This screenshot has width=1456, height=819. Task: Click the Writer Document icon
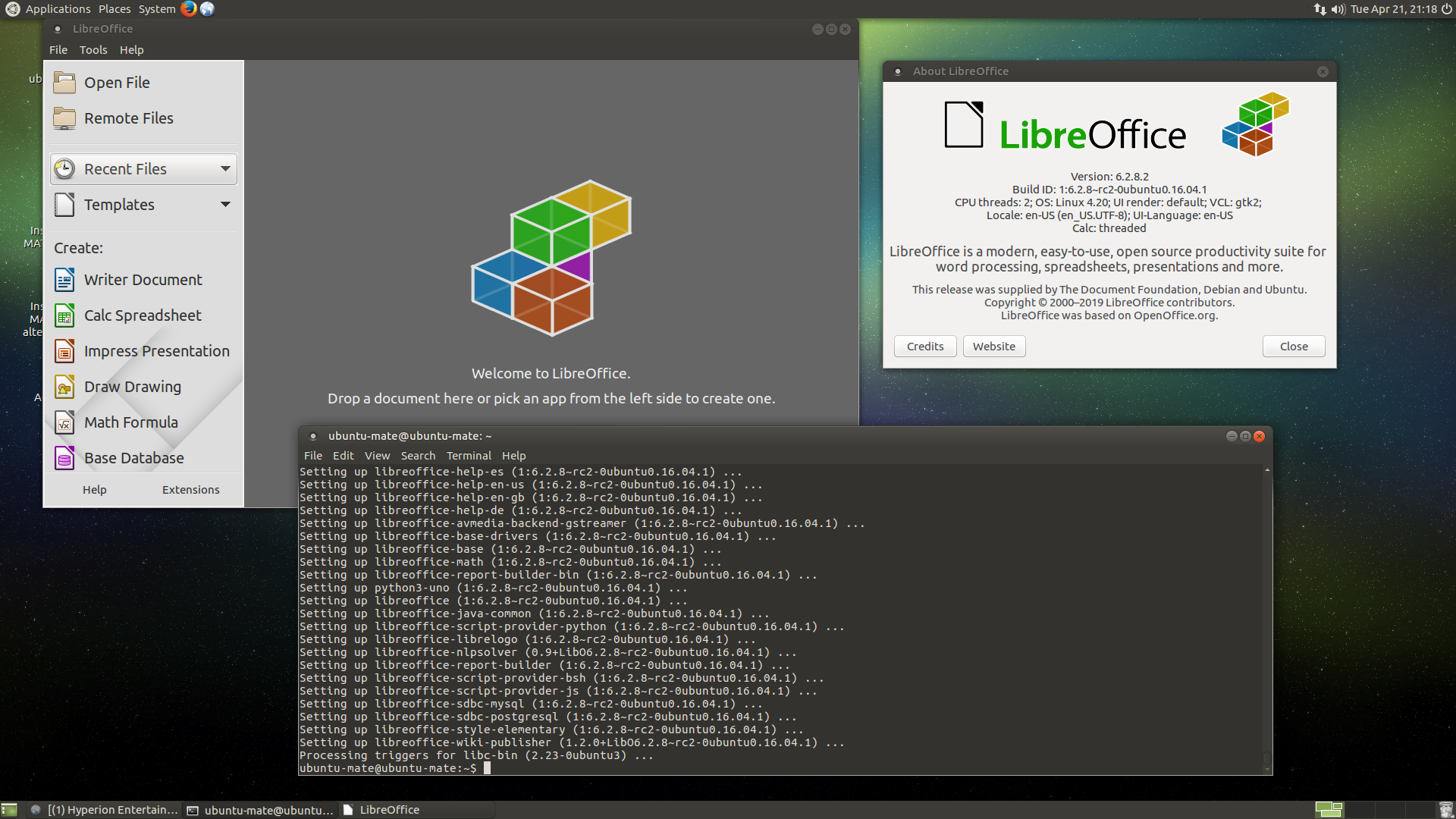pyautogui.click(x=64, y=280)
